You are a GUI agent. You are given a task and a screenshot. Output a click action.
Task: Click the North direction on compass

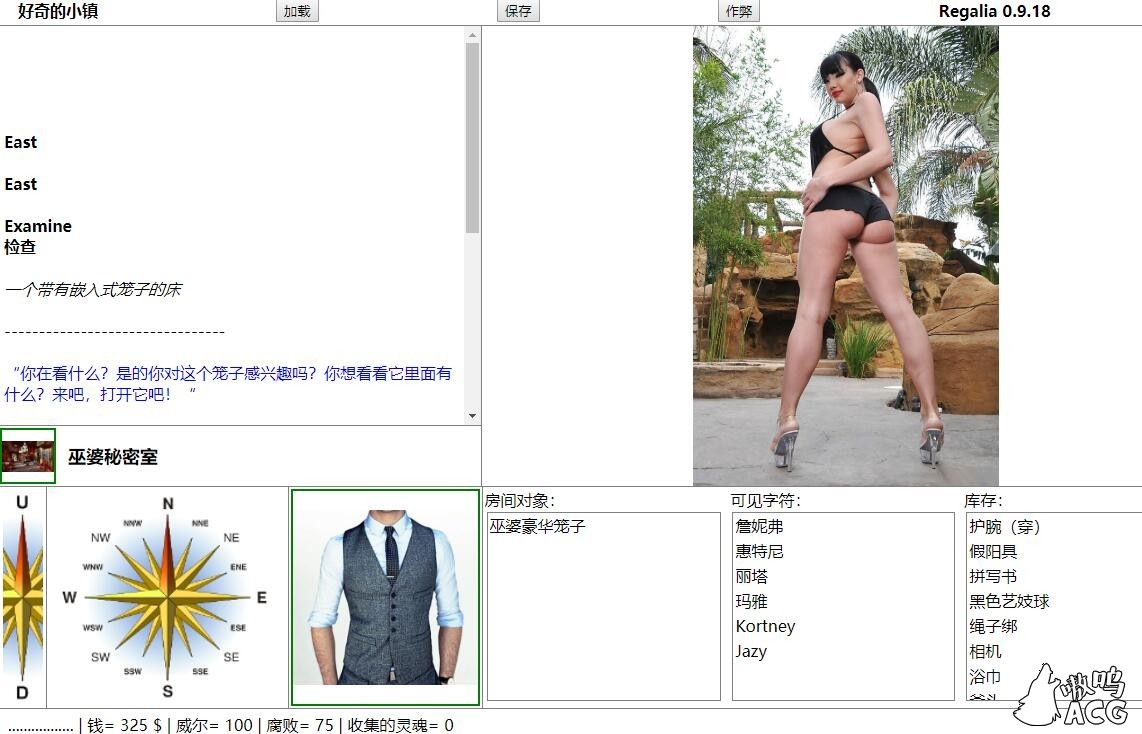coord(168,505)
